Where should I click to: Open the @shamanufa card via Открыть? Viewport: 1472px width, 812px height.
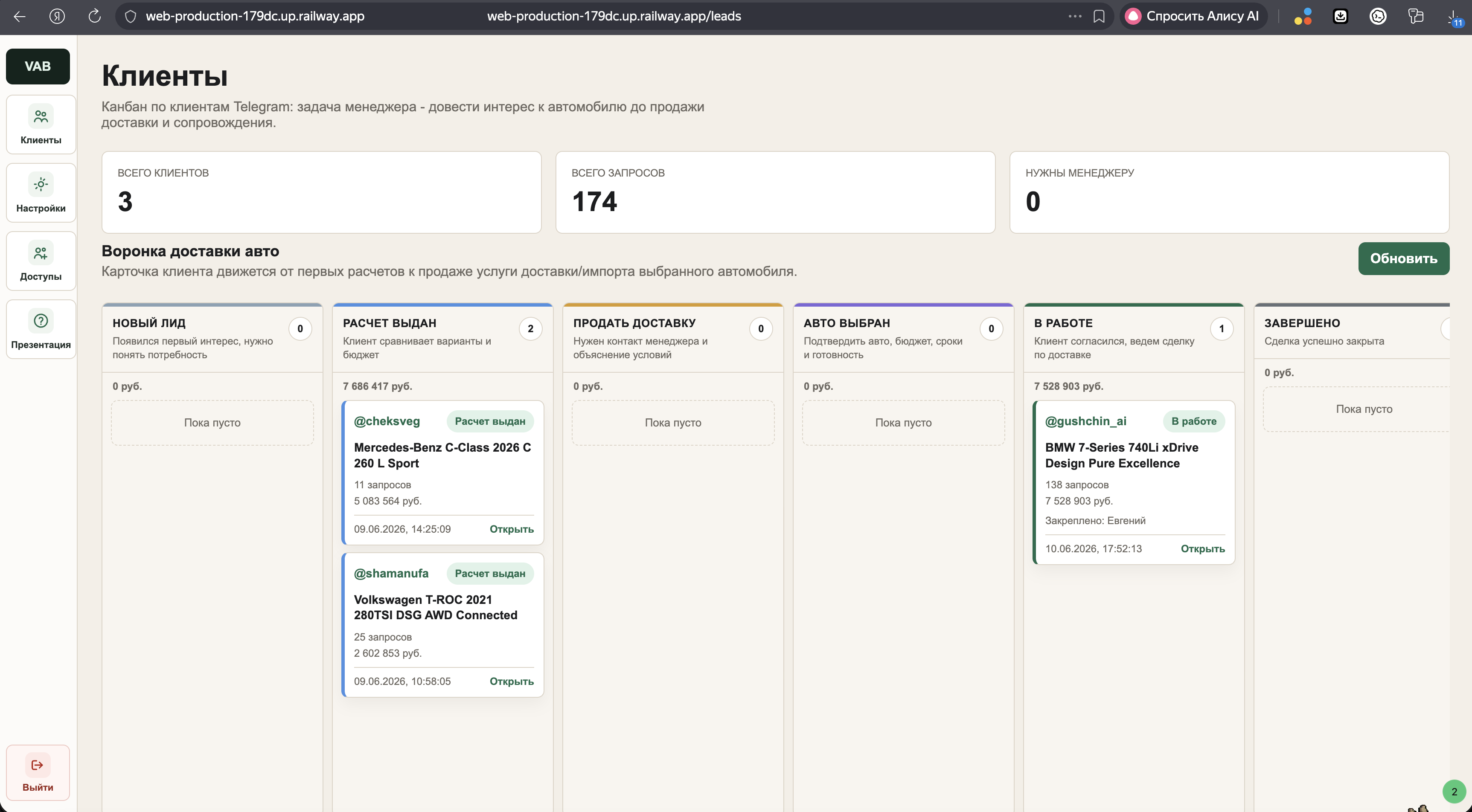[512, 681]
